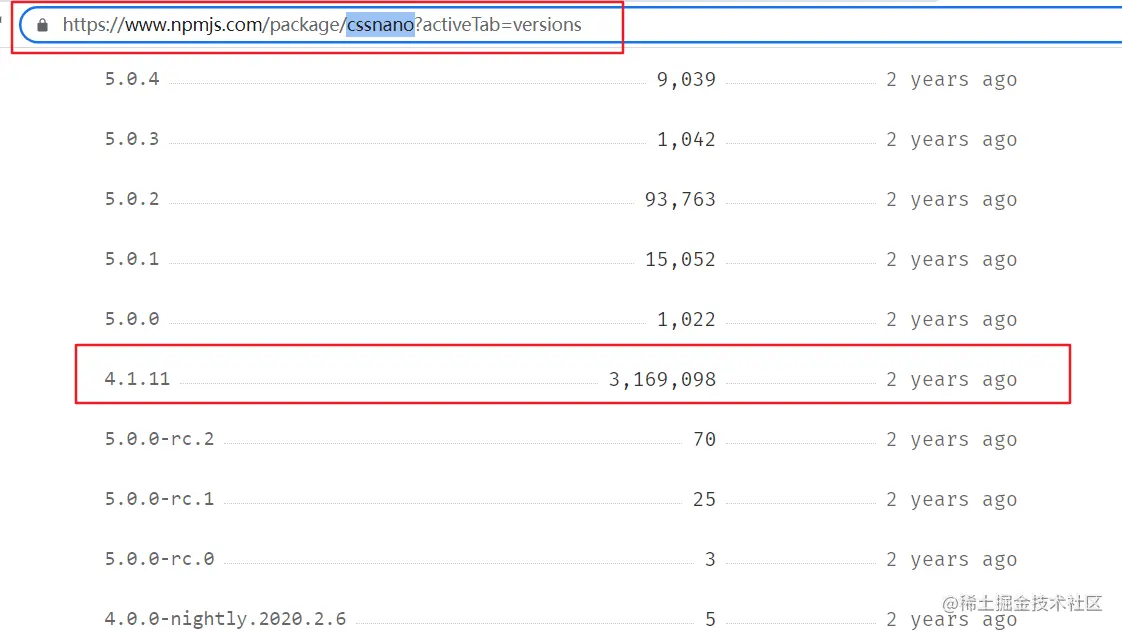Open version 4.0.0-nightly.2020.2.6 link
The image size is (1122, 633).
[x=225, y=619]
